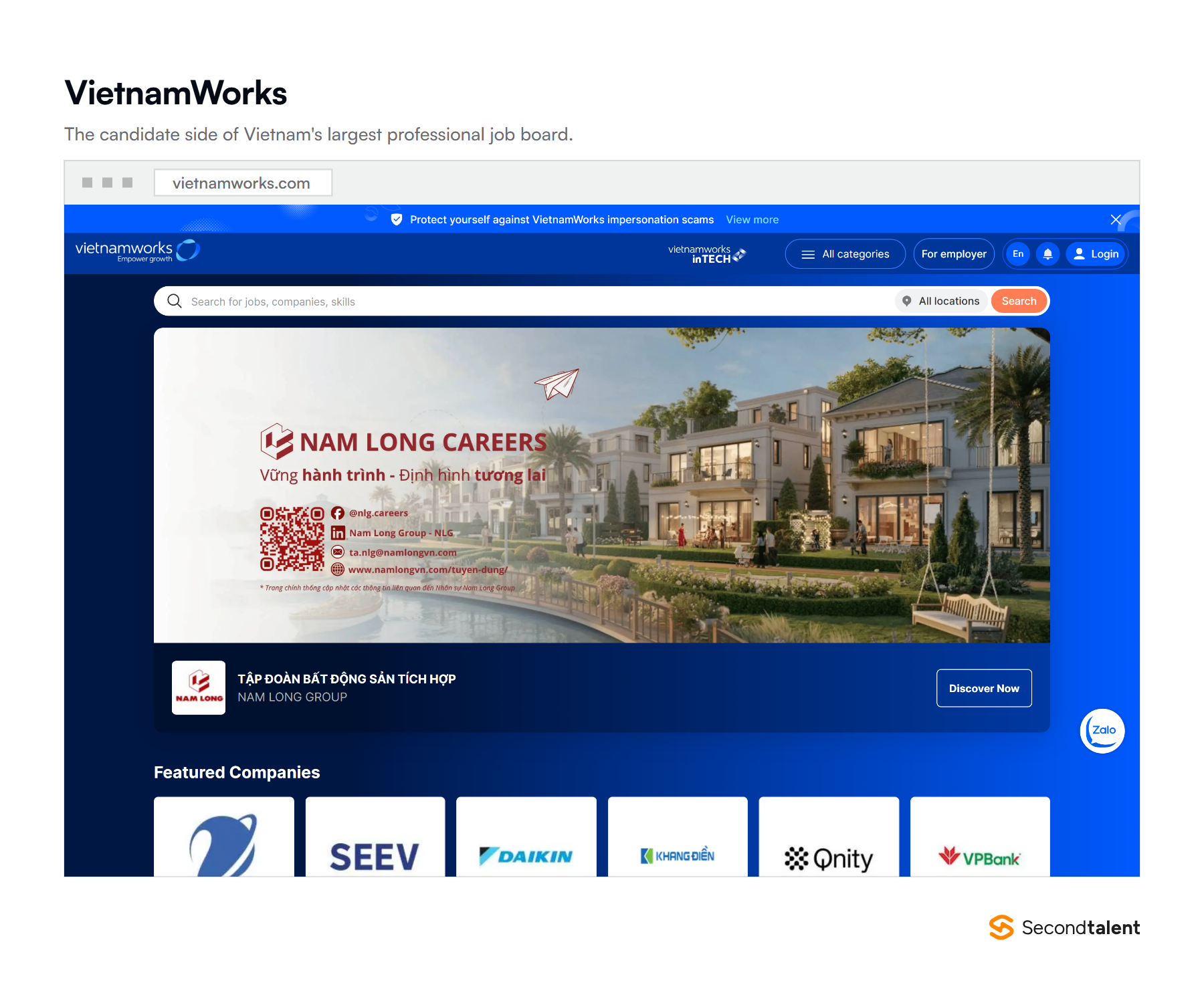Open notifications via the bell icon
The height and width of the screenshot is (999, 1204).
pos(1048,254)
